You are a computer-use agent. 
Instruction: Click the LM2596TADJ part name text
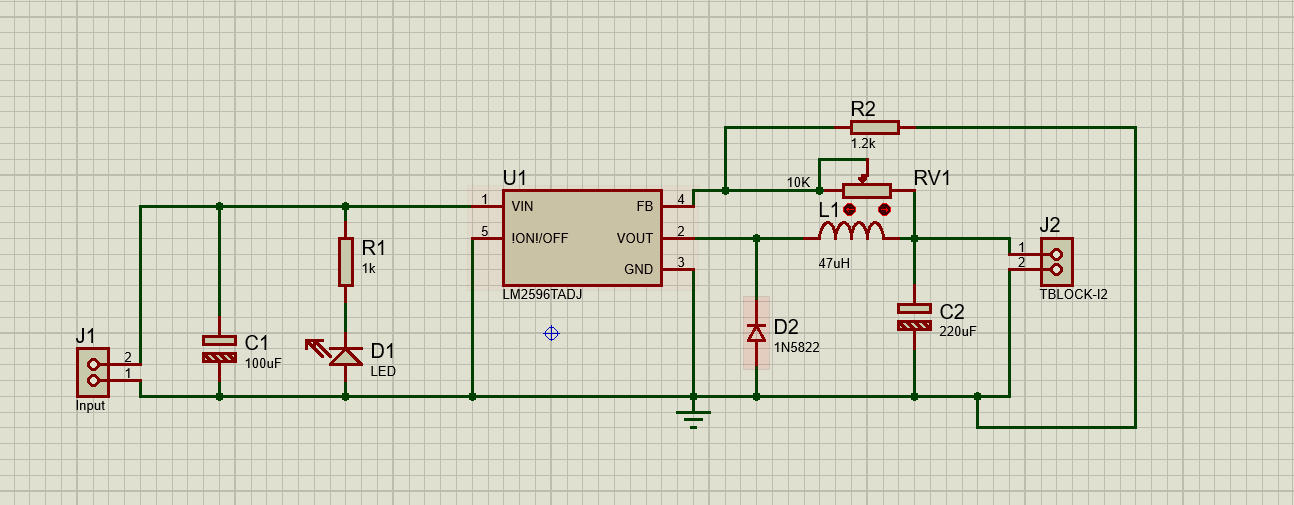[x=542, y=297]
